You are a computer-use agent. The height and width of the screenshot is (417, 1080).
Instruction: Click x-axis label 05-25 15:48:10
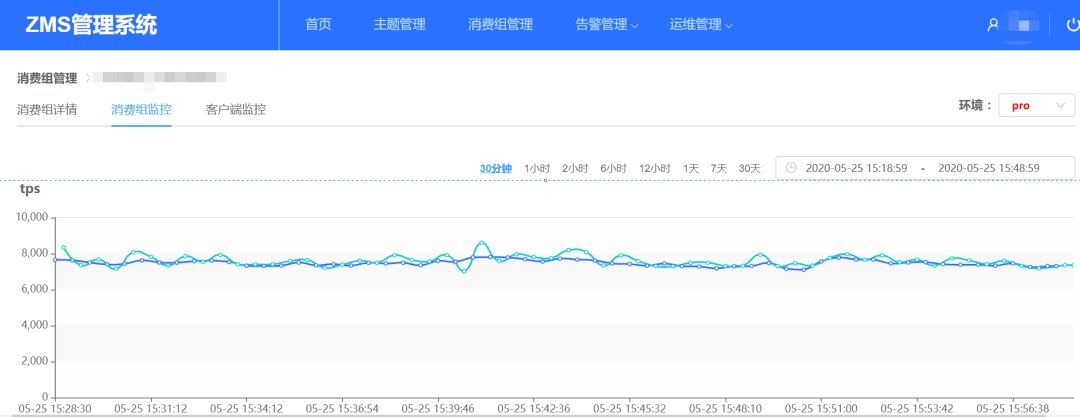point(725,408)
